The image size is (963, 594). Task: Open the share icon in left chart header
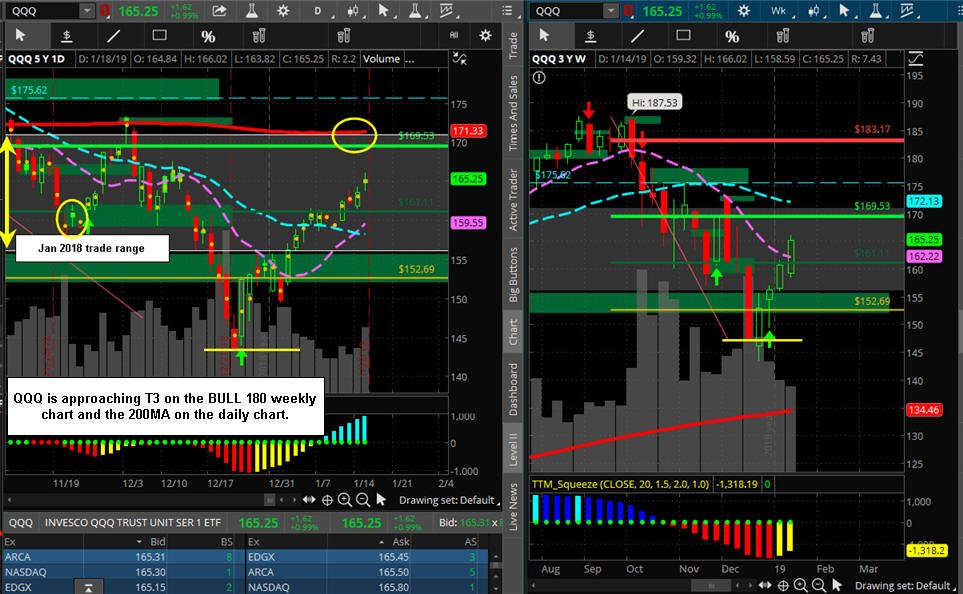219,10
